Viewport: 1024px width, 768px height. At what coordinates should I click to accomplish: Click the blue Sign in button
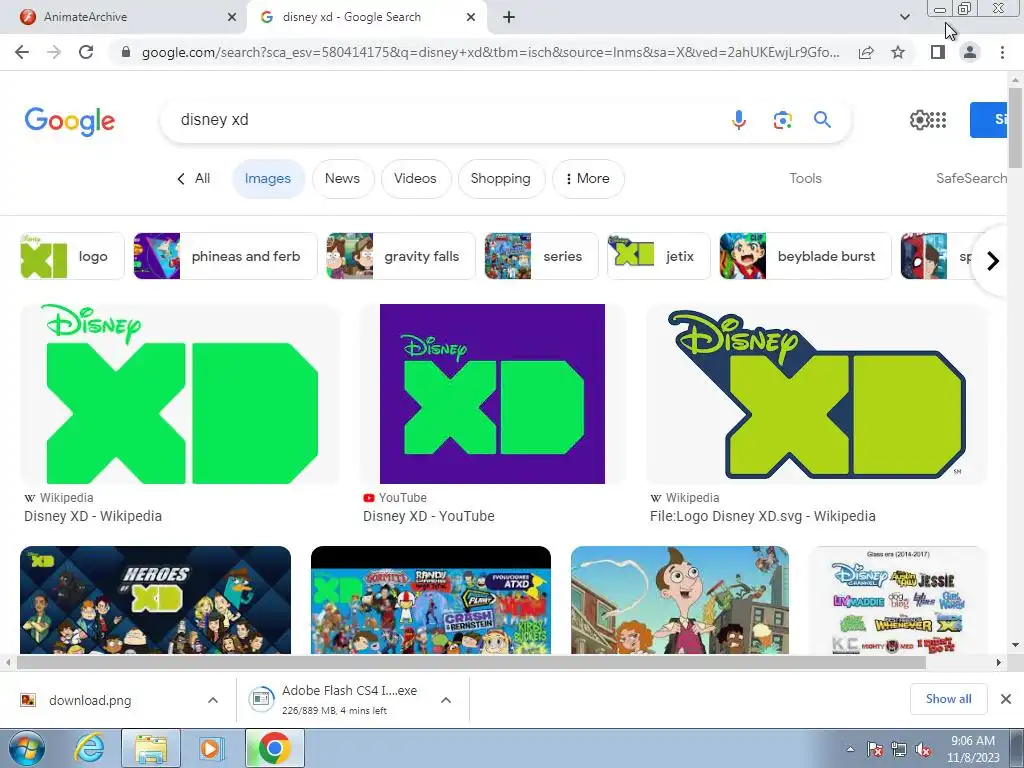point(989,120)
